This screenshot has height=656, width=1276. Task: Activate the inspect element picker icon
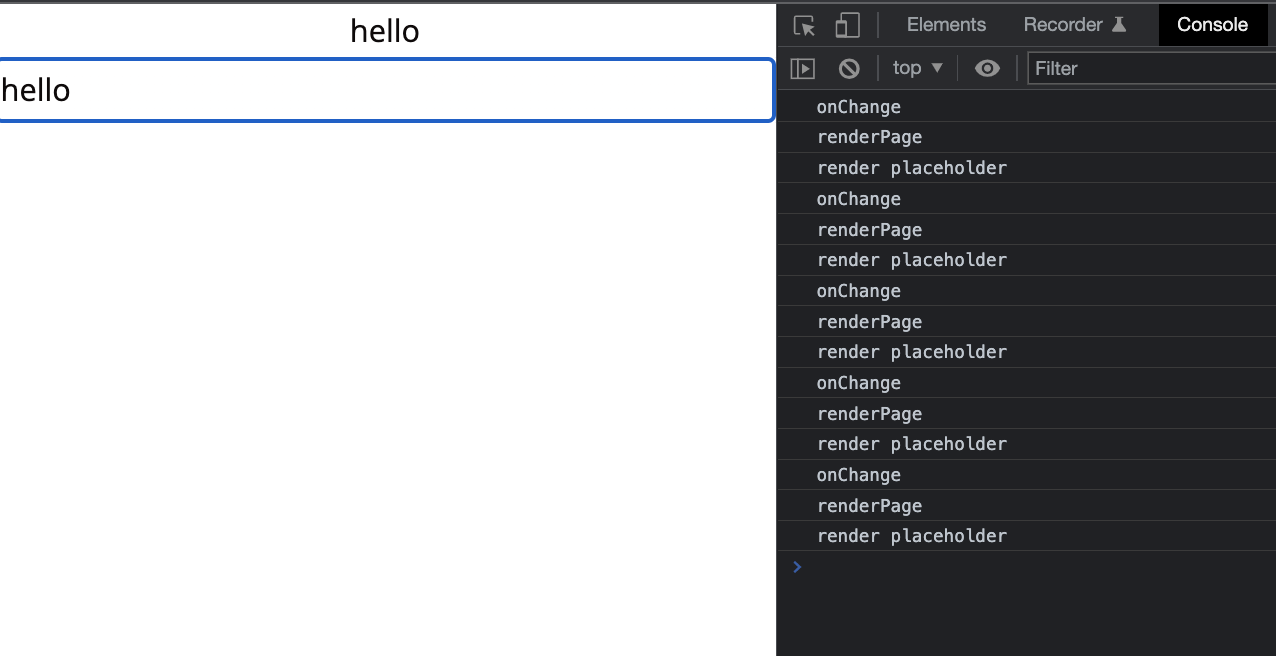(x=804, y=25)
